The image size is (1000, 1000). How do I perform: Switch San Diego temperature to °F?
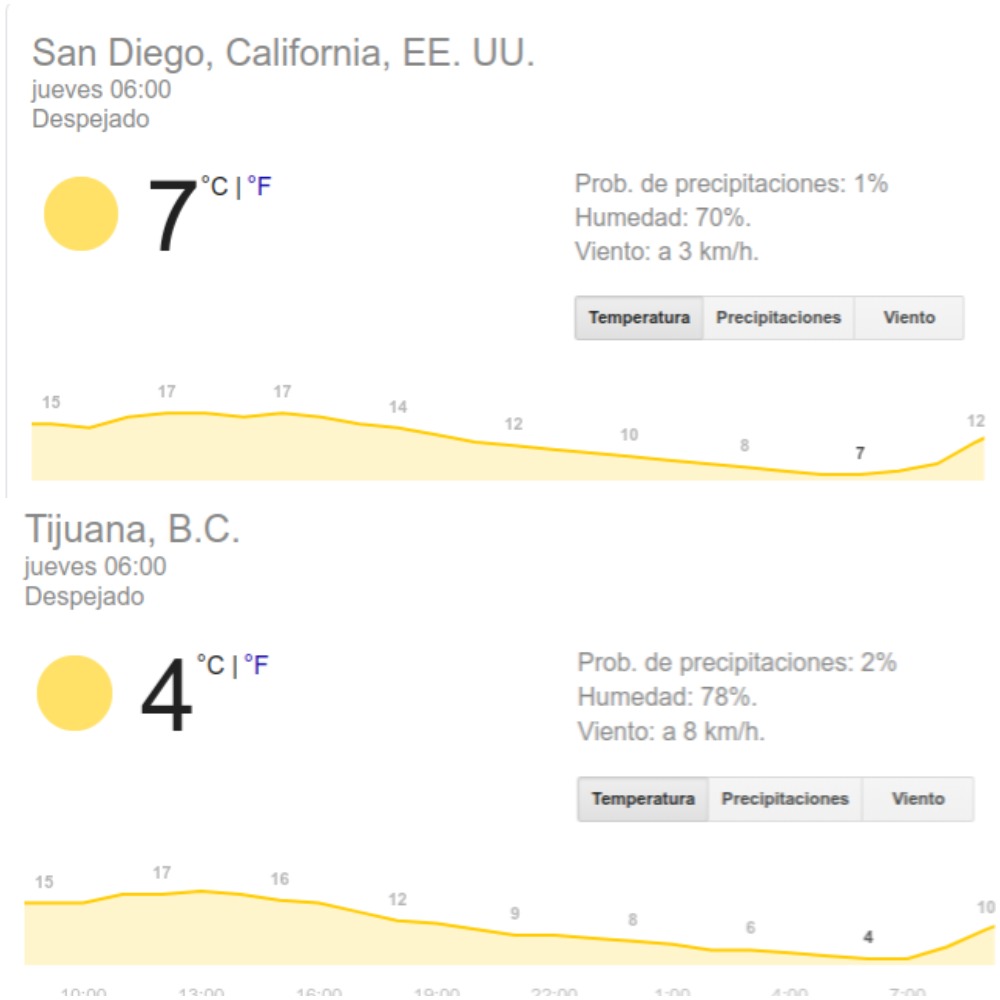coord(259,186)
